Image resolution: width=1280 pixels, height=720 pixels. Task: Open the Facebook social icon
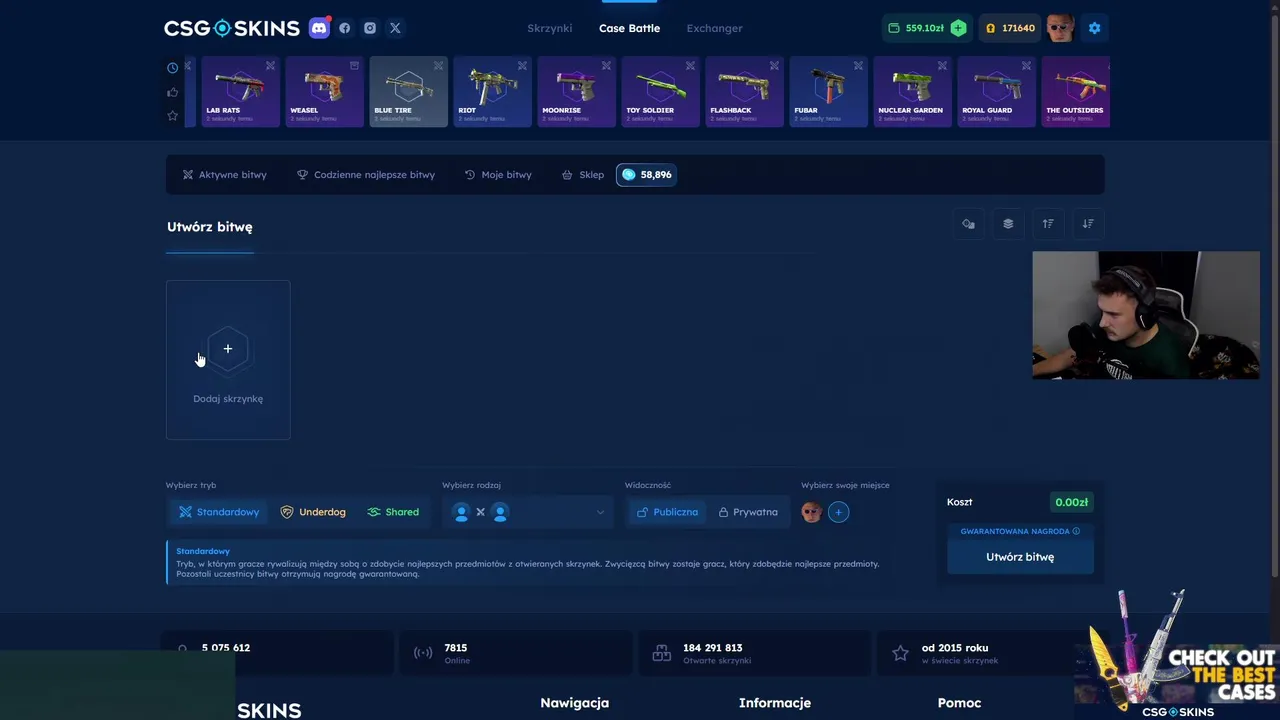(345, 28)
